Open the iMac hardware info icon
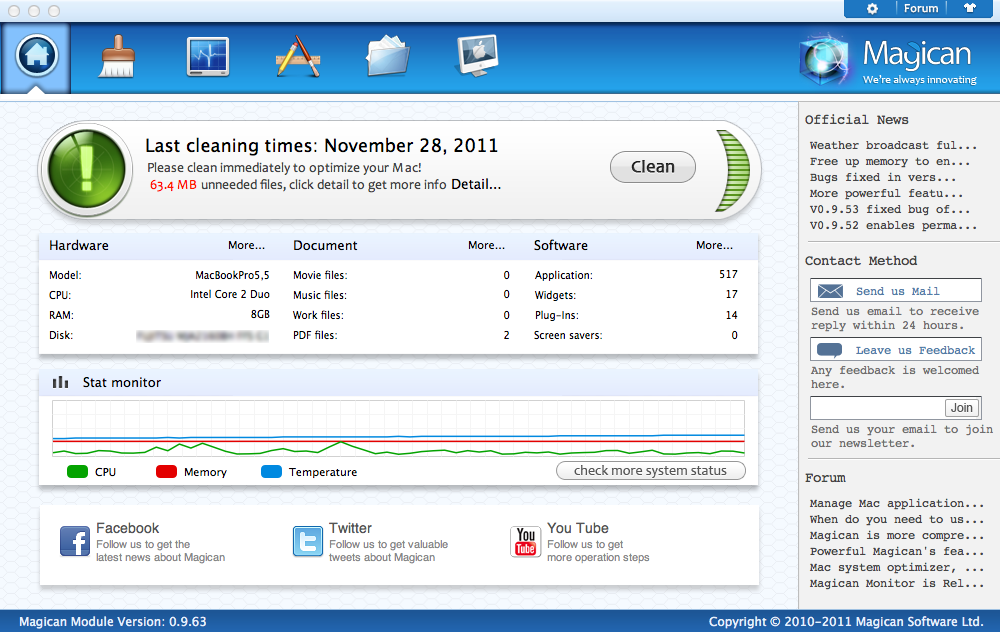The height and width of the screenshot is (632, 1000). pyautogui.click(x=478, y=55)
